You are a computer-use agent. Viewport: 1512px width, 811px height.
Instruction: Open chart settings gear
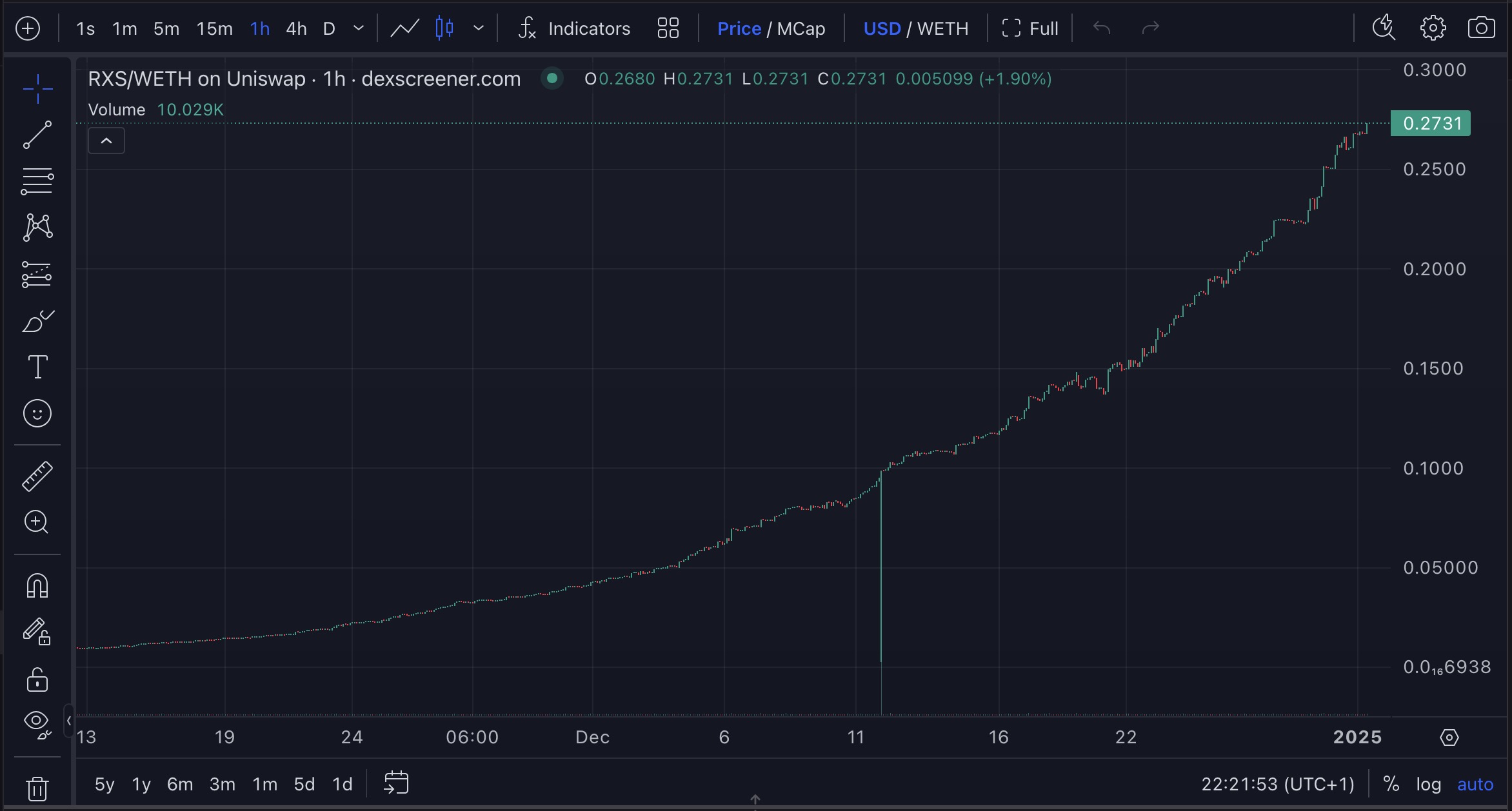[1433, 28]
